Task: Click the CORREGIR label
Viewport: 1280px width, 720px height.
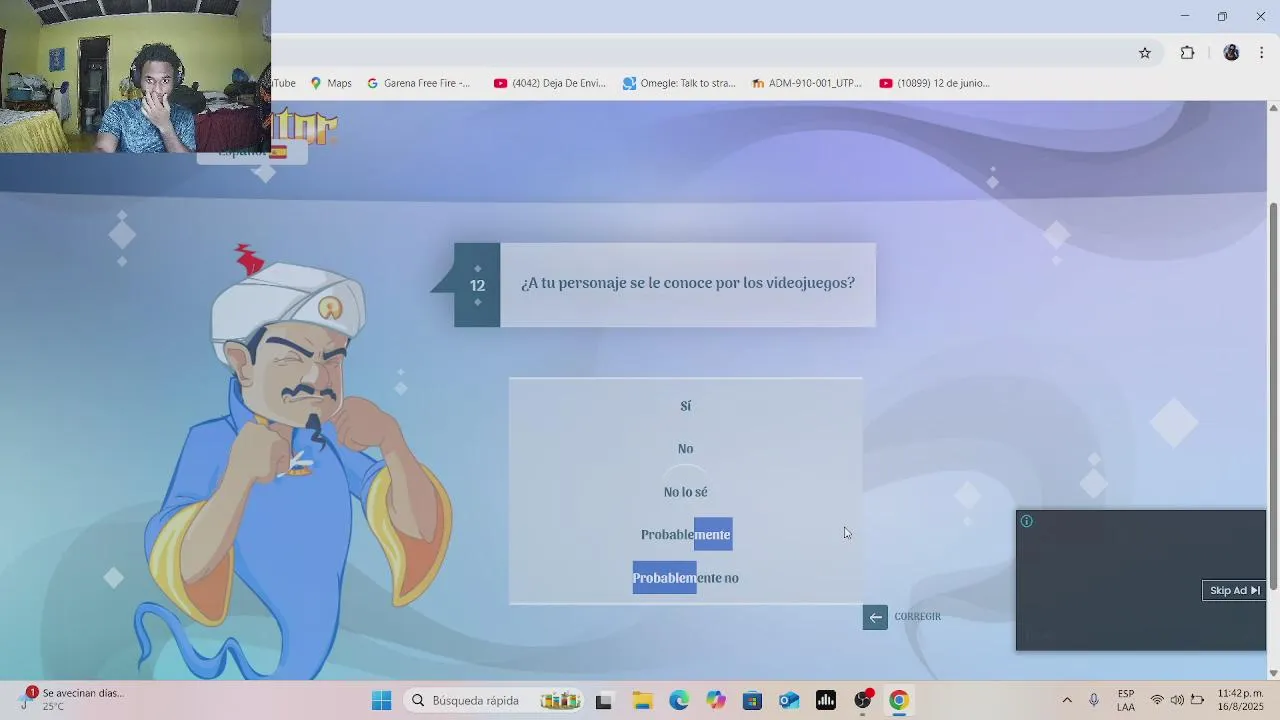Action: tap(917, 617)
